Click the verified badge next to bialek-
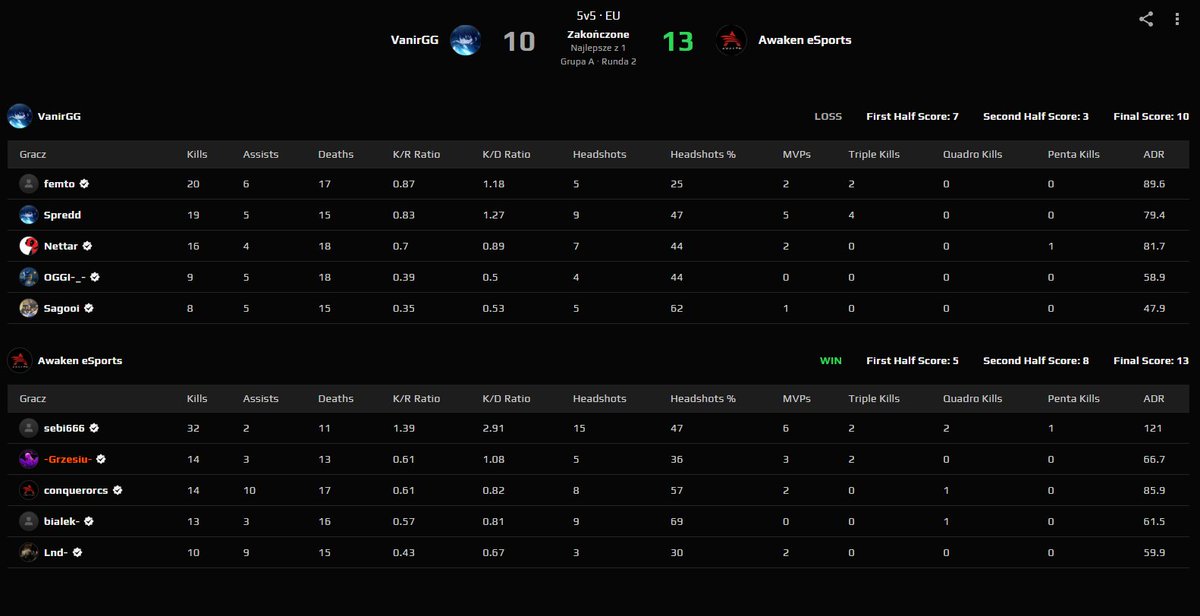Image resolution: width=1200 pixels, height=616 pixels. (x=88, y=521)
